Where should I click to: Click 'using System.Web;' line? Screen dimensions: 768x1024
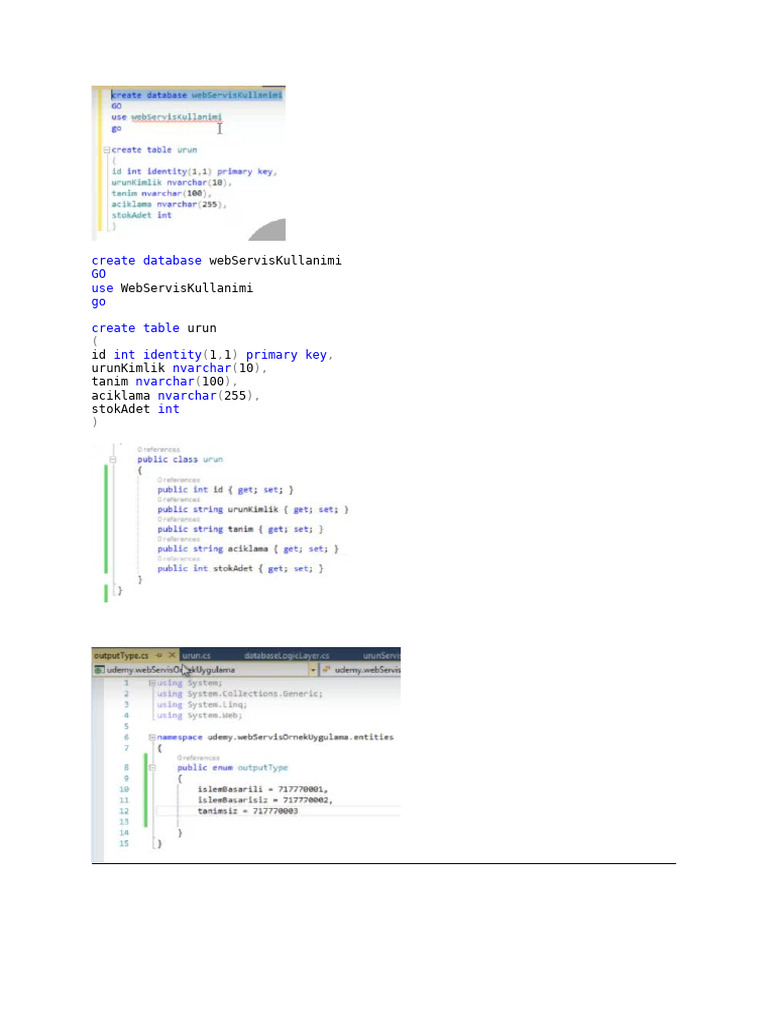tap(199, 716)
